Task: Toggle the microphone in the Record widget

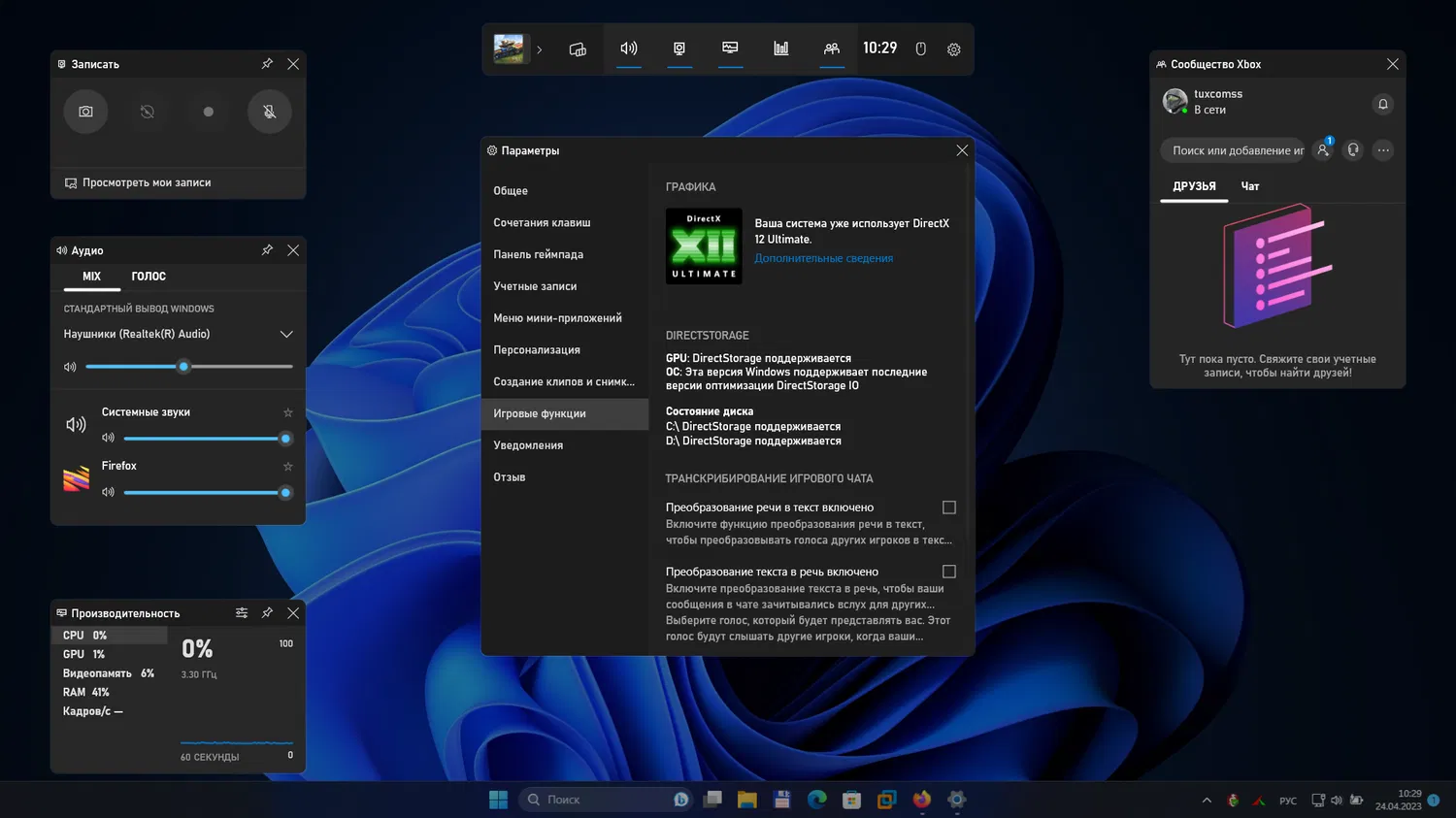Action: click(269, 112)
